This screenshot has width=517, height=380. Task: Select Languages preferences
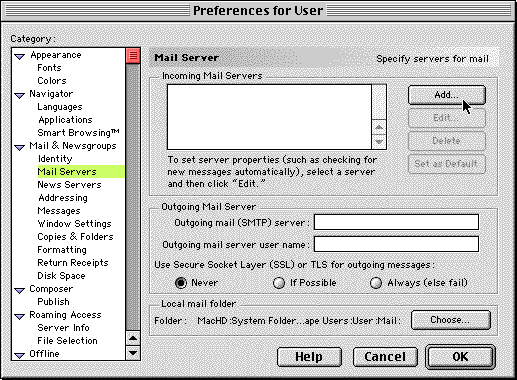60,107
